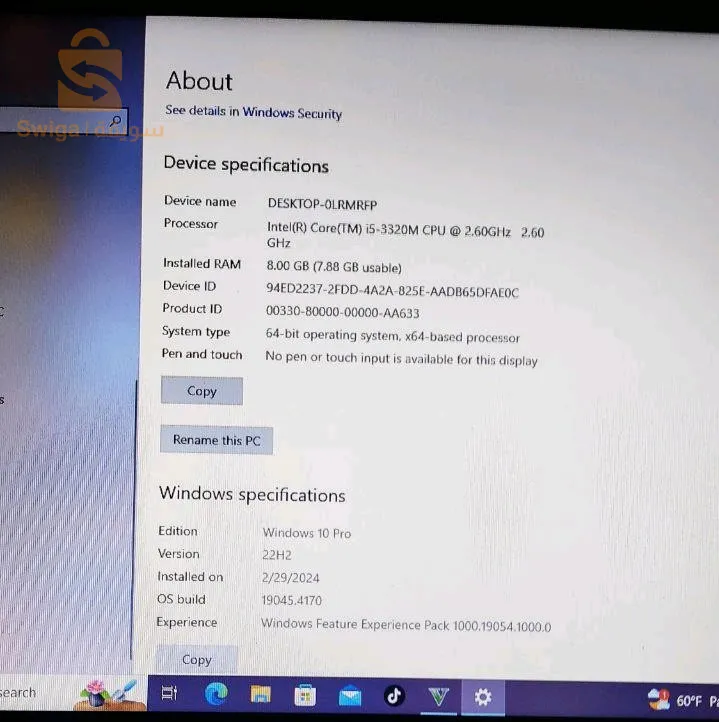Click the Rename this PC button

pos(216,440)
